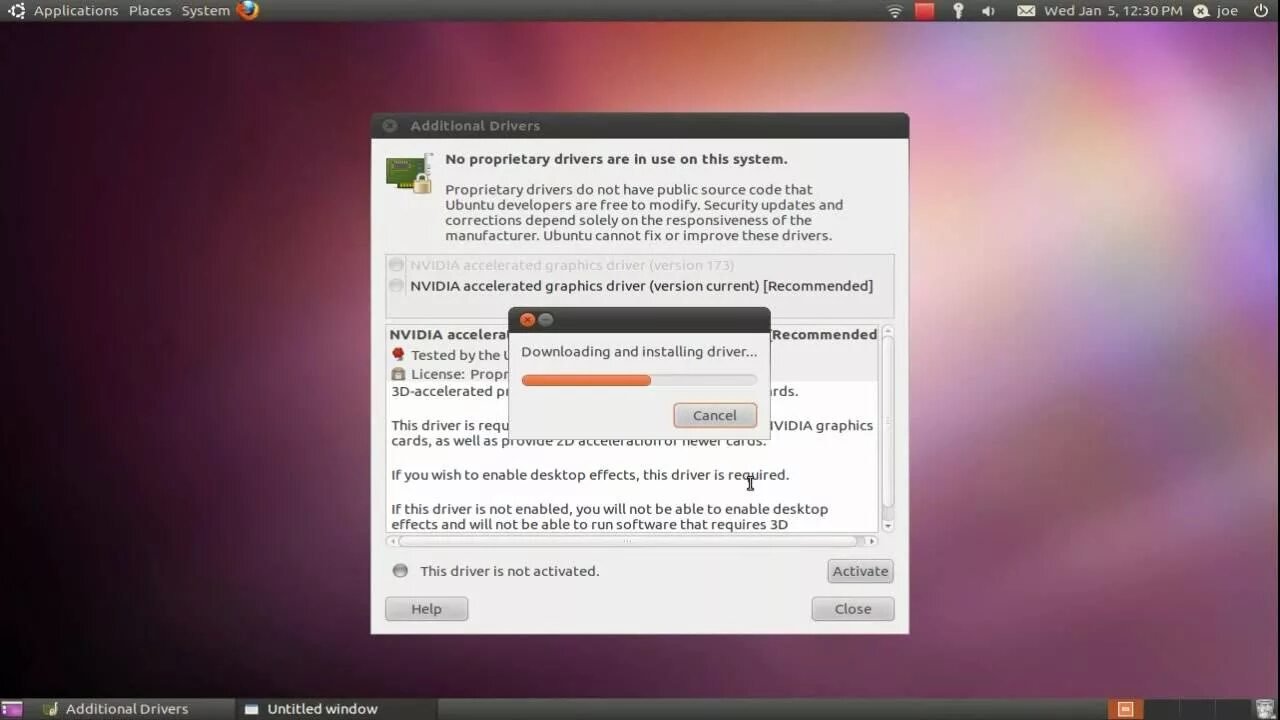Click the red ribbon 'Tested by' icon
This screenshot has width=1280, height=720.
398,355
